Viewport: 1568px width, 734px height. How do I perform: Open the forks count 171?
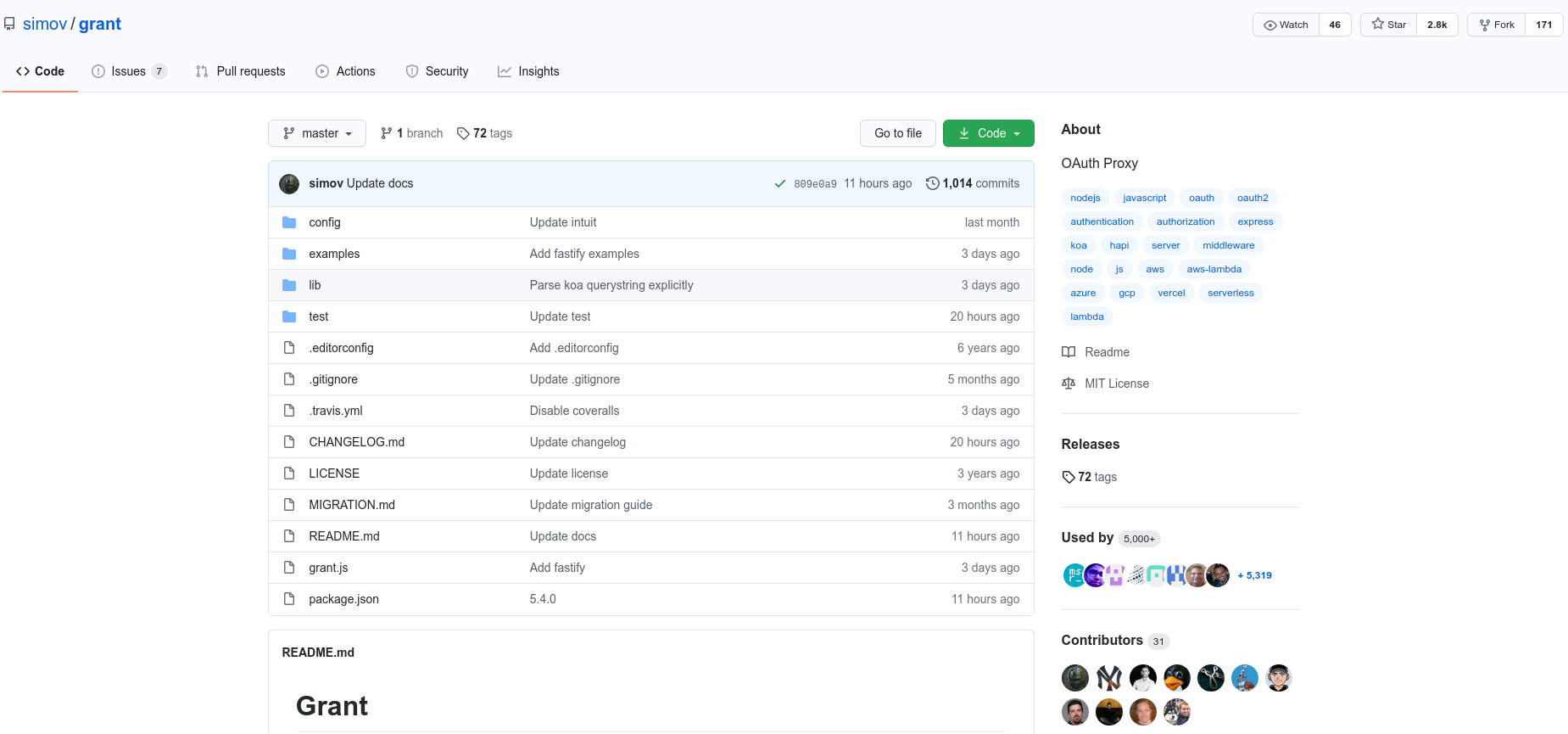[x=1544, y=25]
